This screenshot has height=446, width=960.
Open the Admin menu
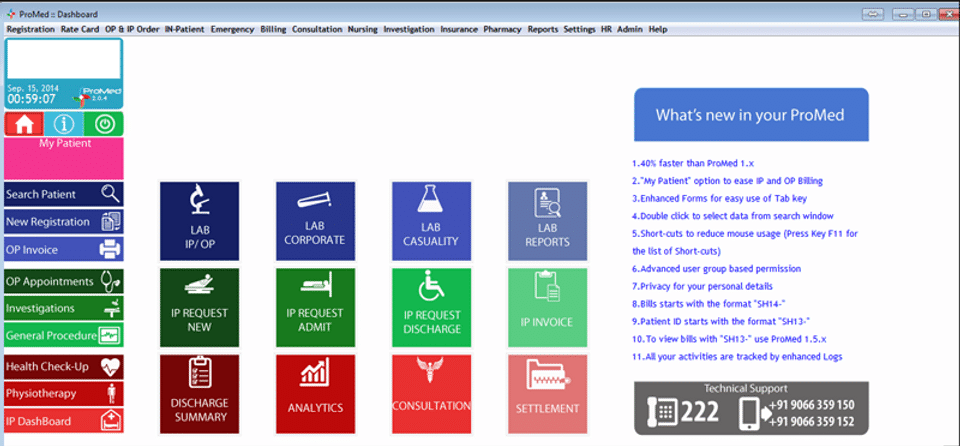coord(630,29)
